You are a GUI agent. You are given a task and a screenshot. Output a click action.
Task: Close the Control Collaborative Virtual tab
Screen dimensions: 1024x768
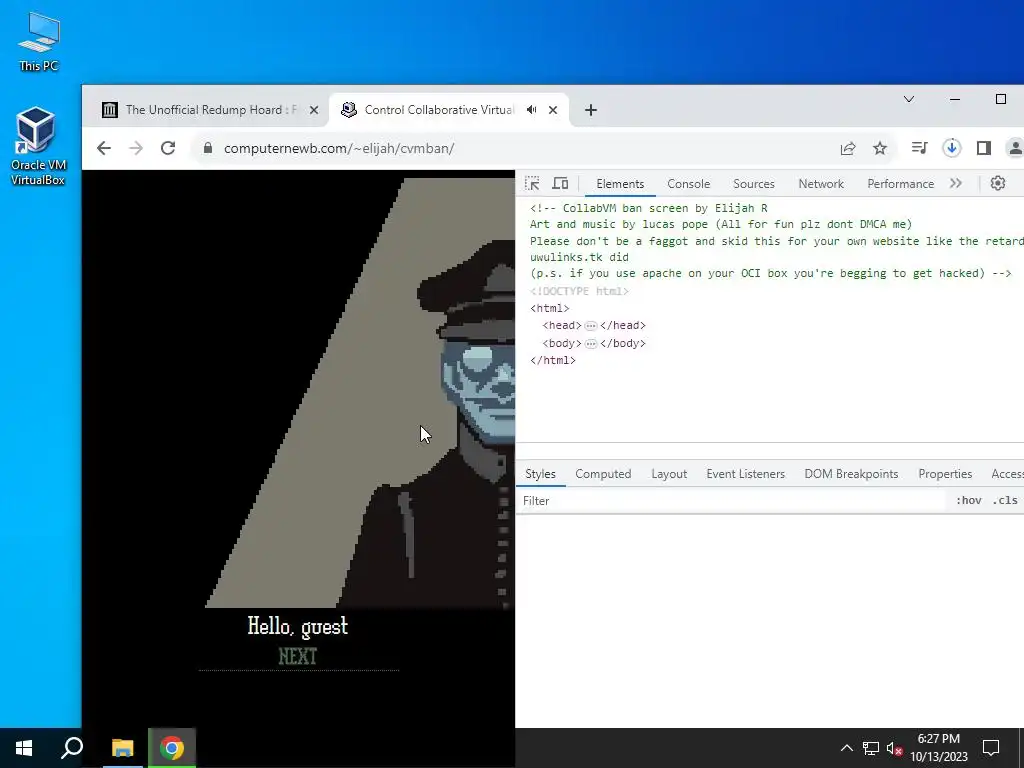[552, 110]
